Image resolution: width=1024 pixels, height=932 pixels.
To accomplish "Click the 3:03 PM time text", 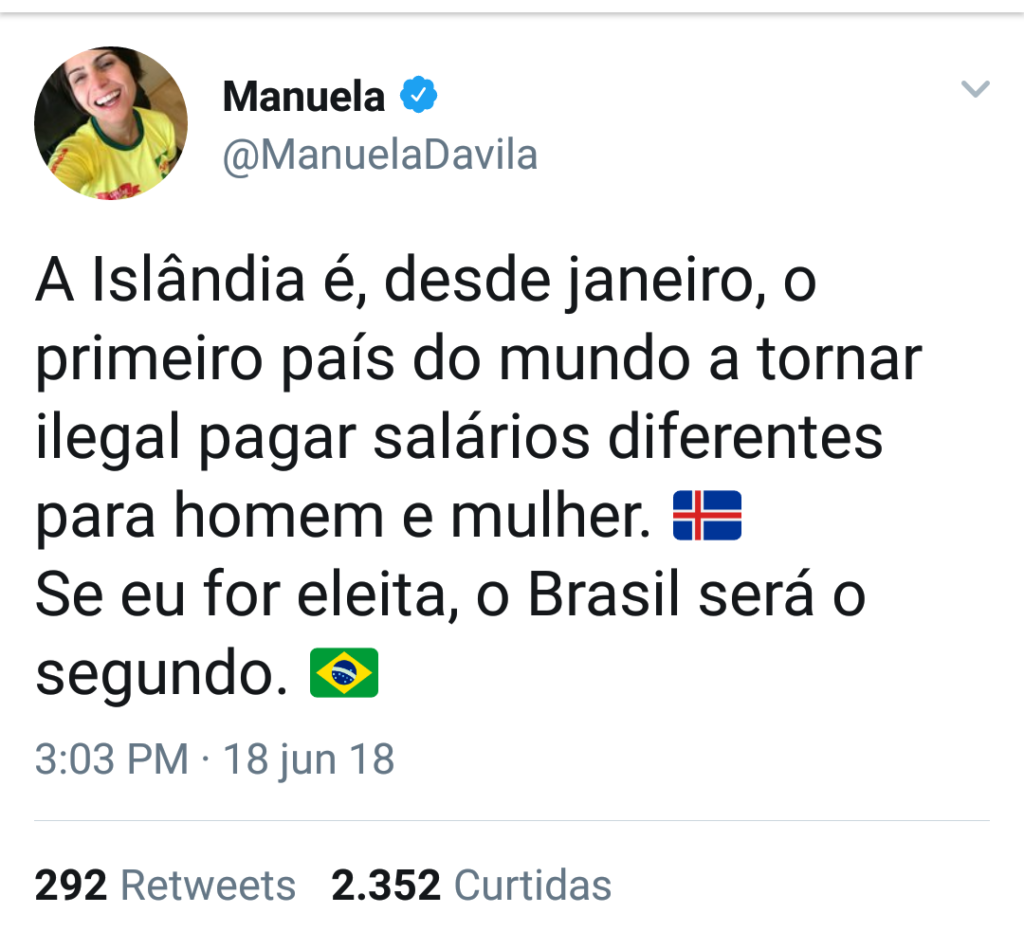I will (111, 760).
